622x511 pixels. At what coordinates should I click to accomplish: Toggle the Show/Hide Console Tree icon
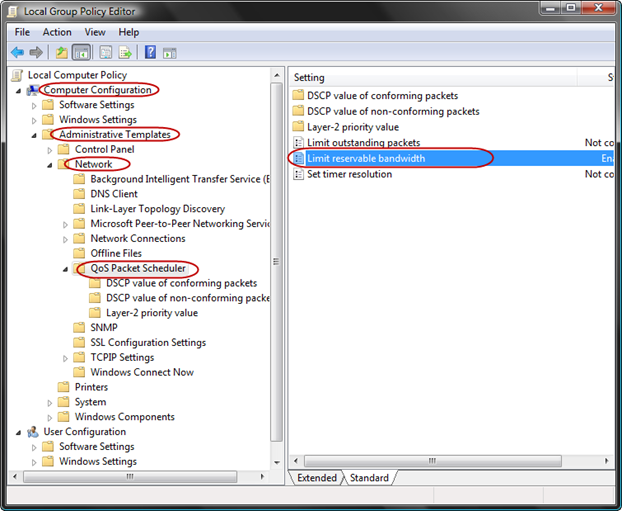(x=81, y=52)
